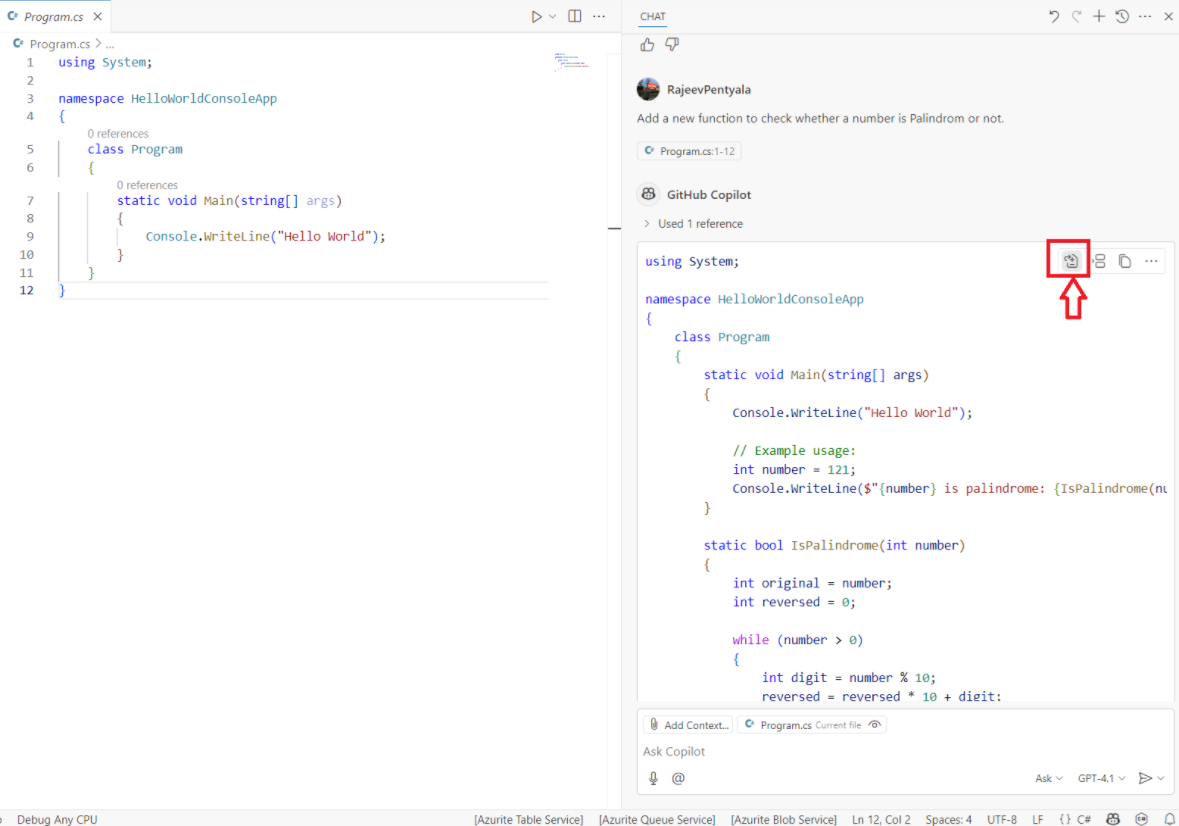1179x826 pixels.
Task: Click the Insert at Cursor icon
Action: point(1098,261)
